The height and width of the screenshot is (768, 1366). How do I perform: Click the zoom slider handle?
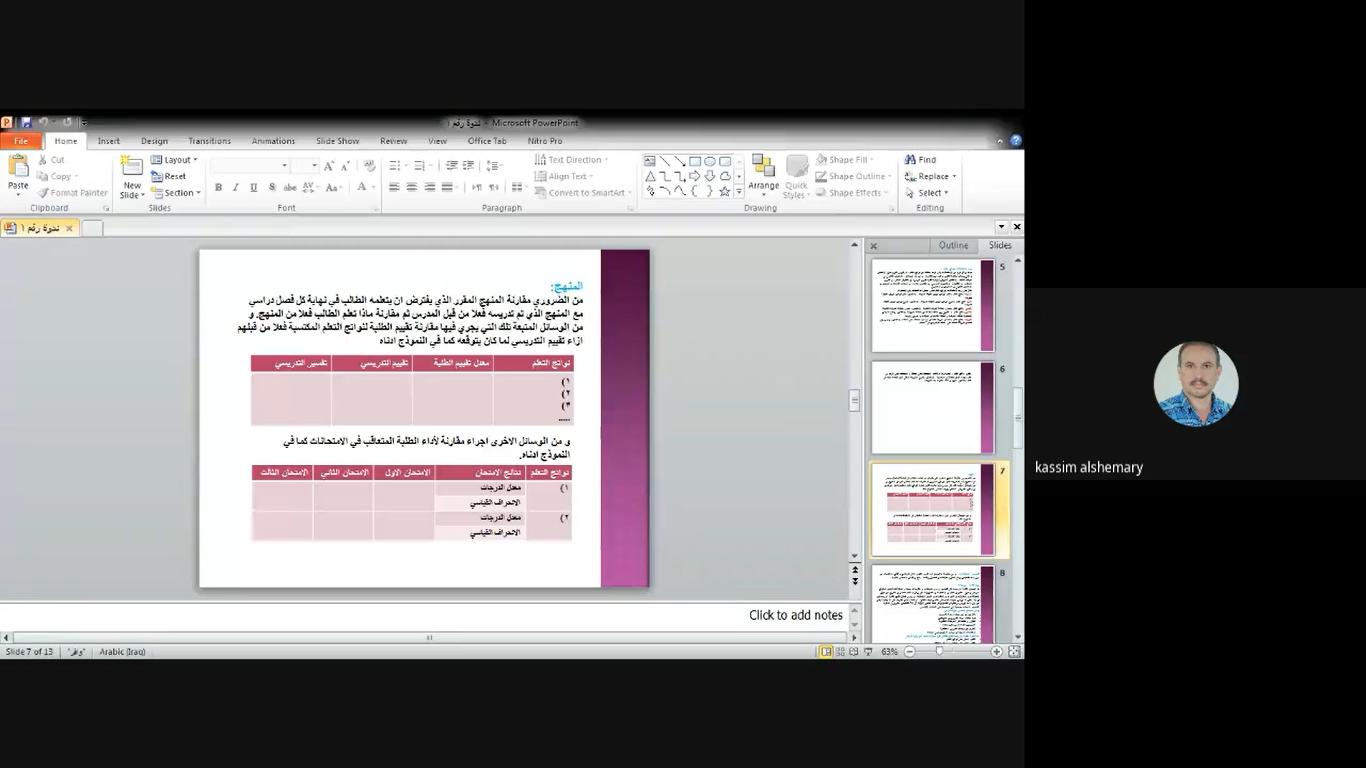click(939, 652)
